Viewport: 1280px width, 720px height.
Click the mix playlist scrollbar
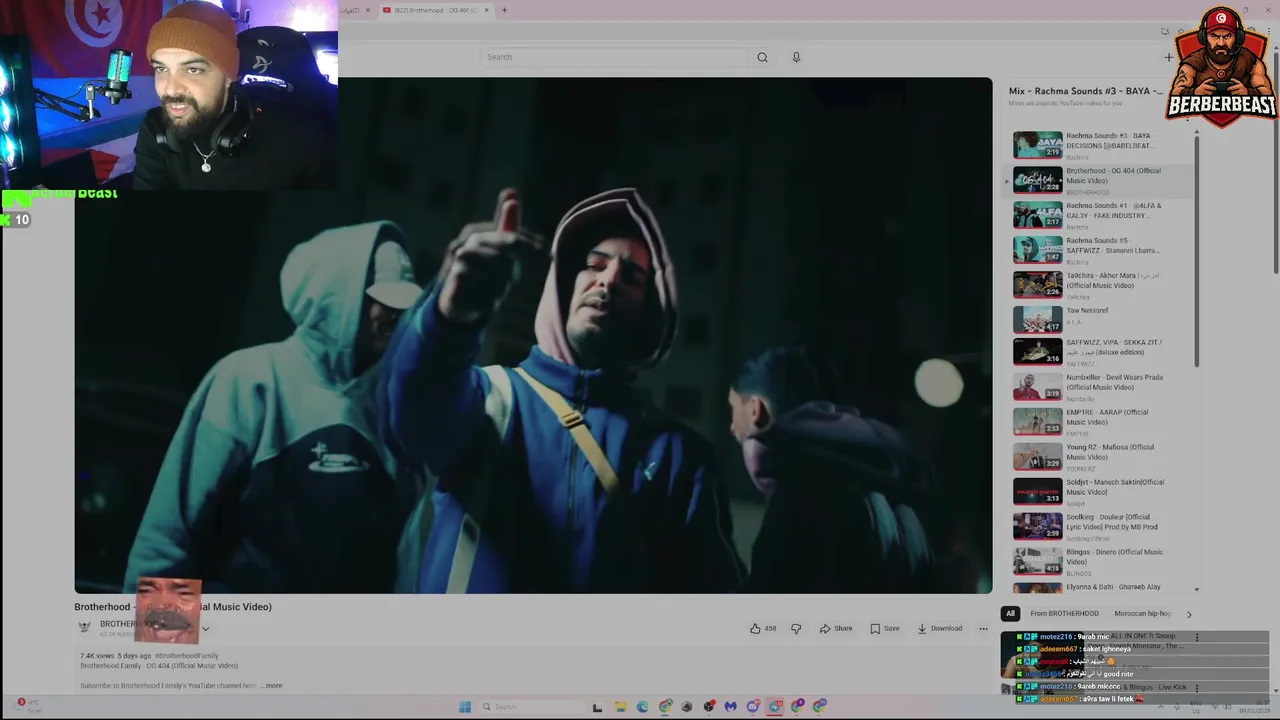click(1196, 250)
